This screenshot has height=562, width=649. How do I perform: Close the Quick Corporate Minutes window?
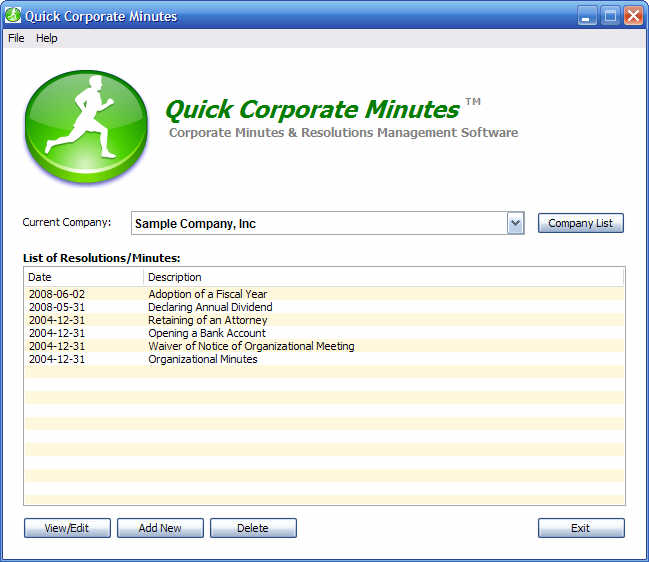tap(633, 16)
